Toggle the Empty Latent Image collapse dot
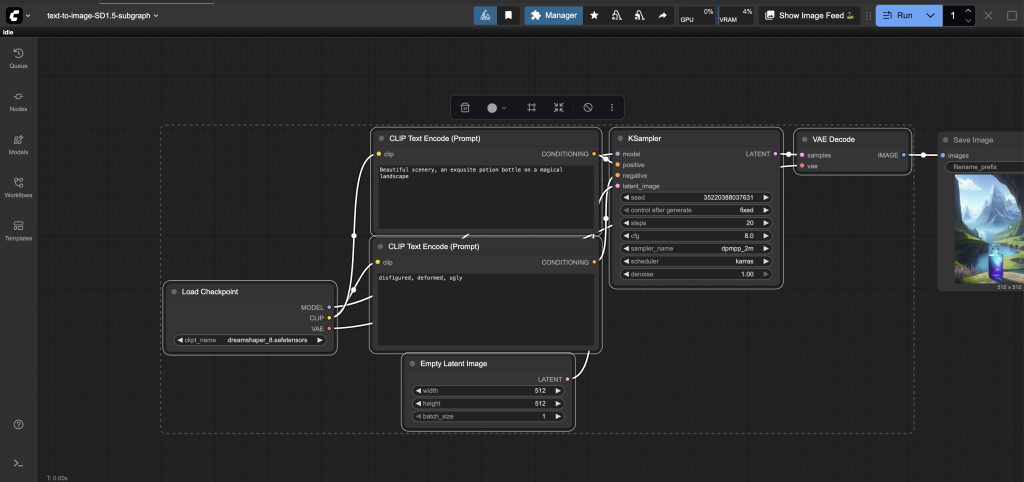The height and width of the screenshot is (482, 1024). (412, 364)
